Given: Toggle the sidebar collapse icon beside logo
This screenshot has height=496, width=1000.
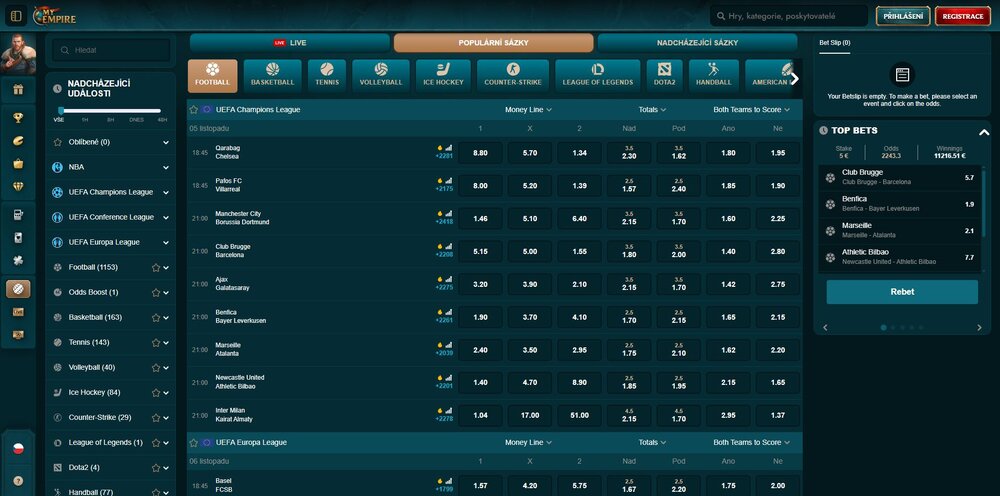Looking at the screenshot, I should [16, 16].
